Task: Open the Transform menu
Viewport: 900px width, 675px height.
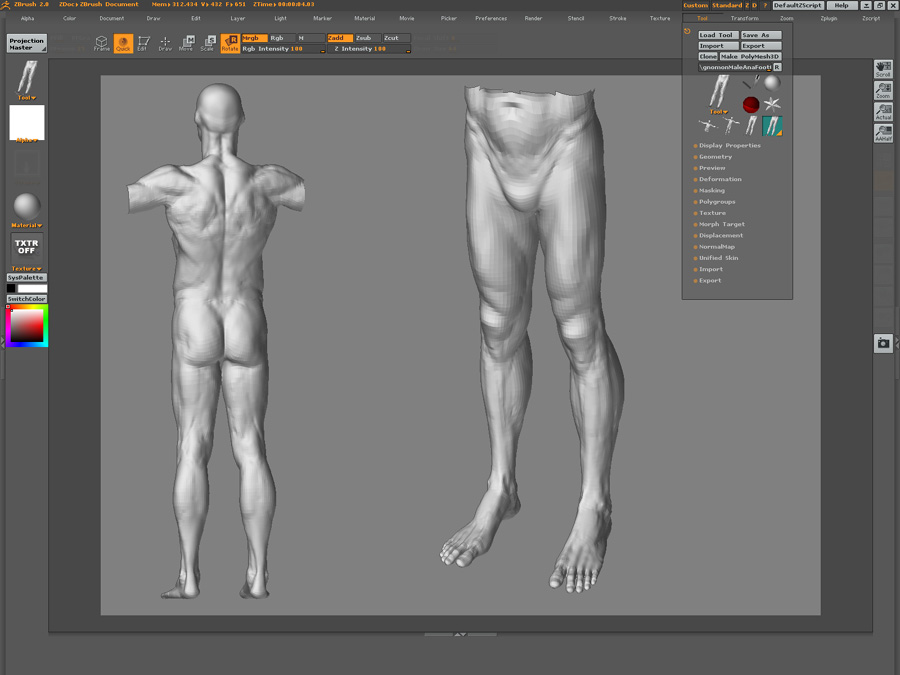Action: (744, 18)
